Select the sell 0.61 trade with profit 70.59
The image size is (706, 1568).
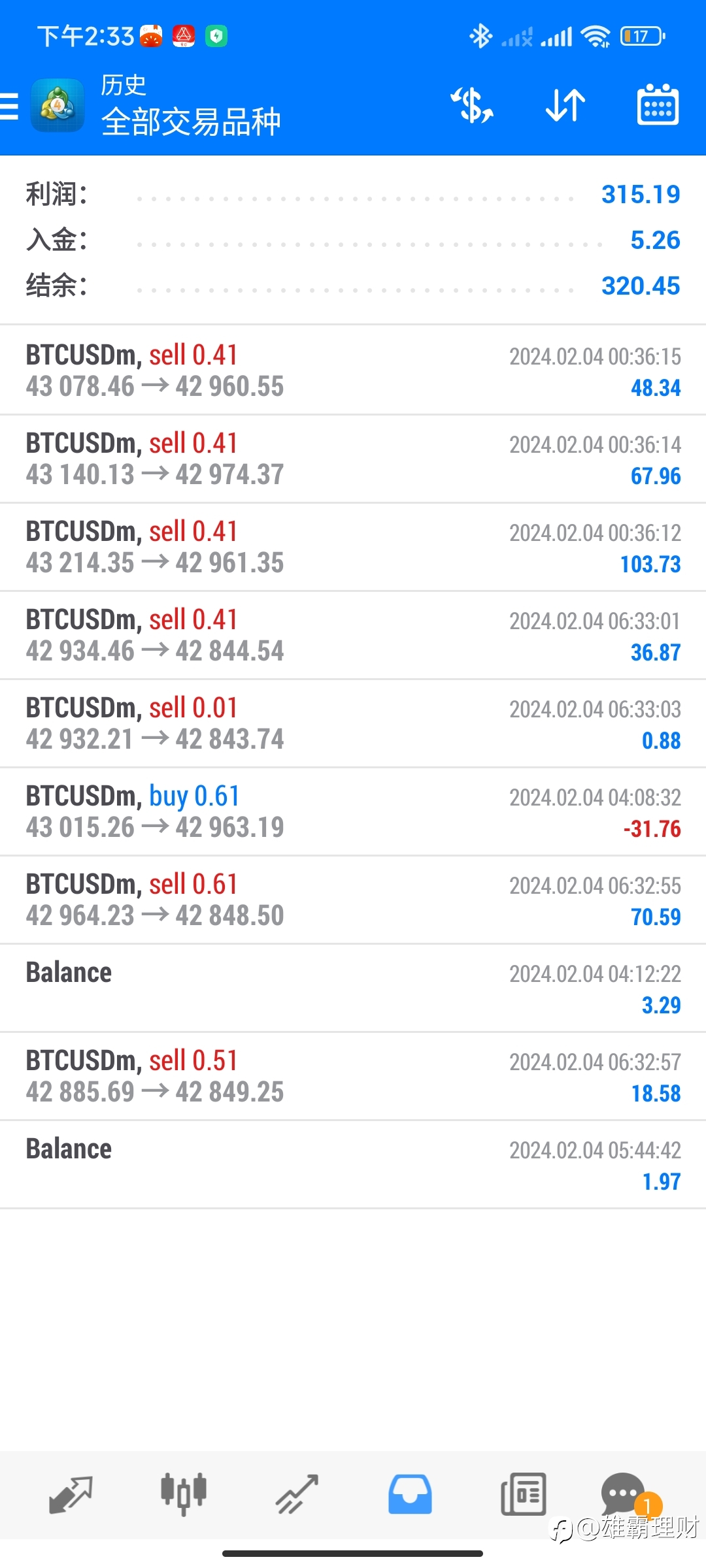(353, 900)
